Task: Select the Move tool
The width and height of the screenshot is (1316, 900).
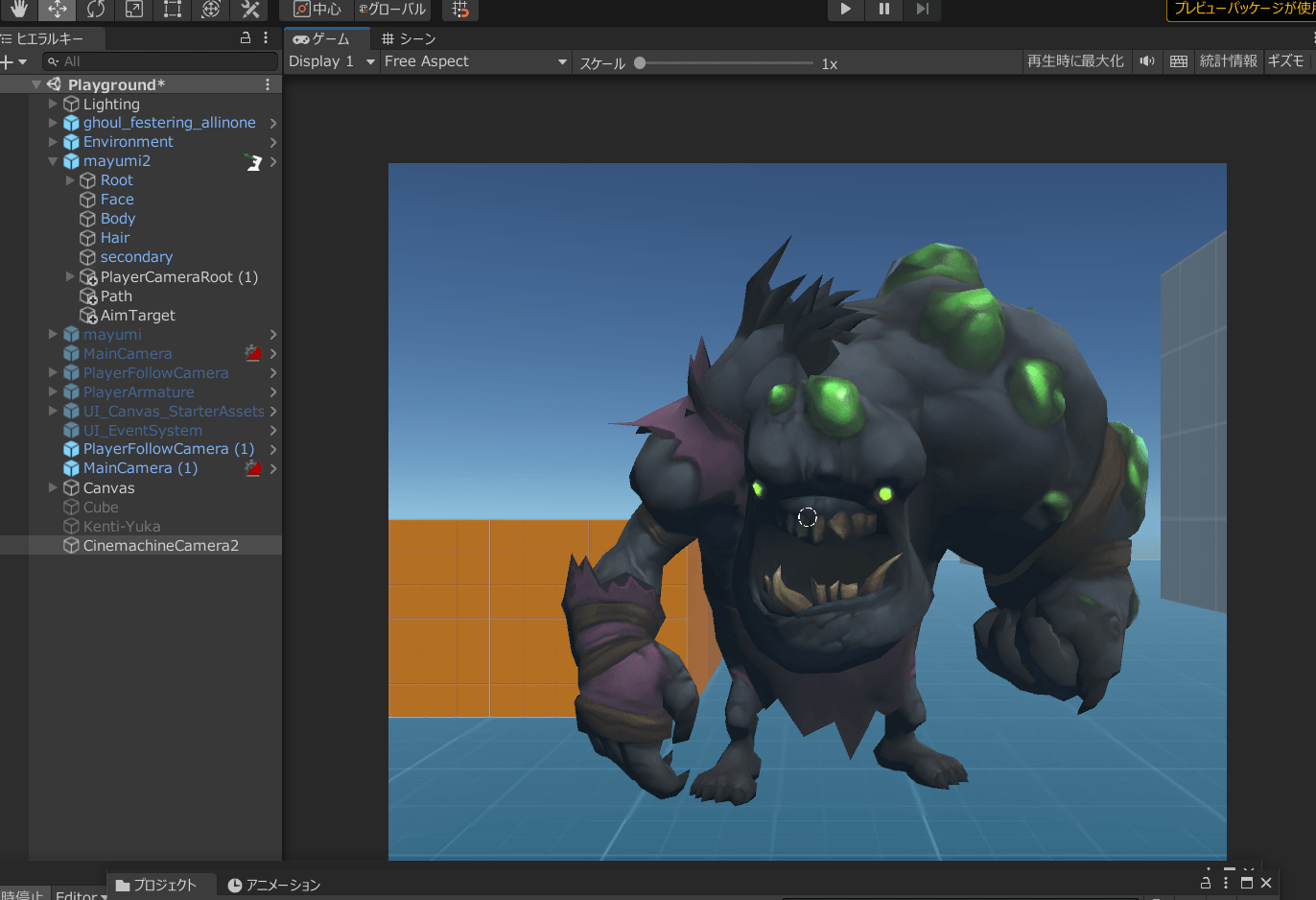Action: click(x=58, y=10)
